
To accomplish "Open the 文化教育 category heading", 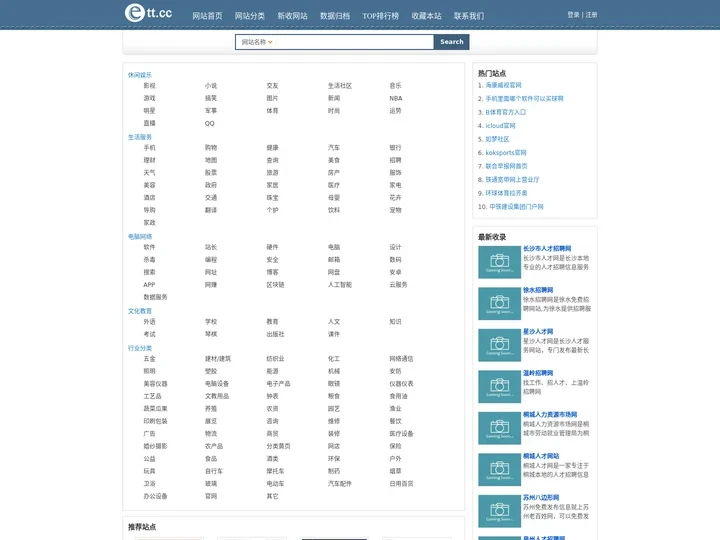I will 140,311.
